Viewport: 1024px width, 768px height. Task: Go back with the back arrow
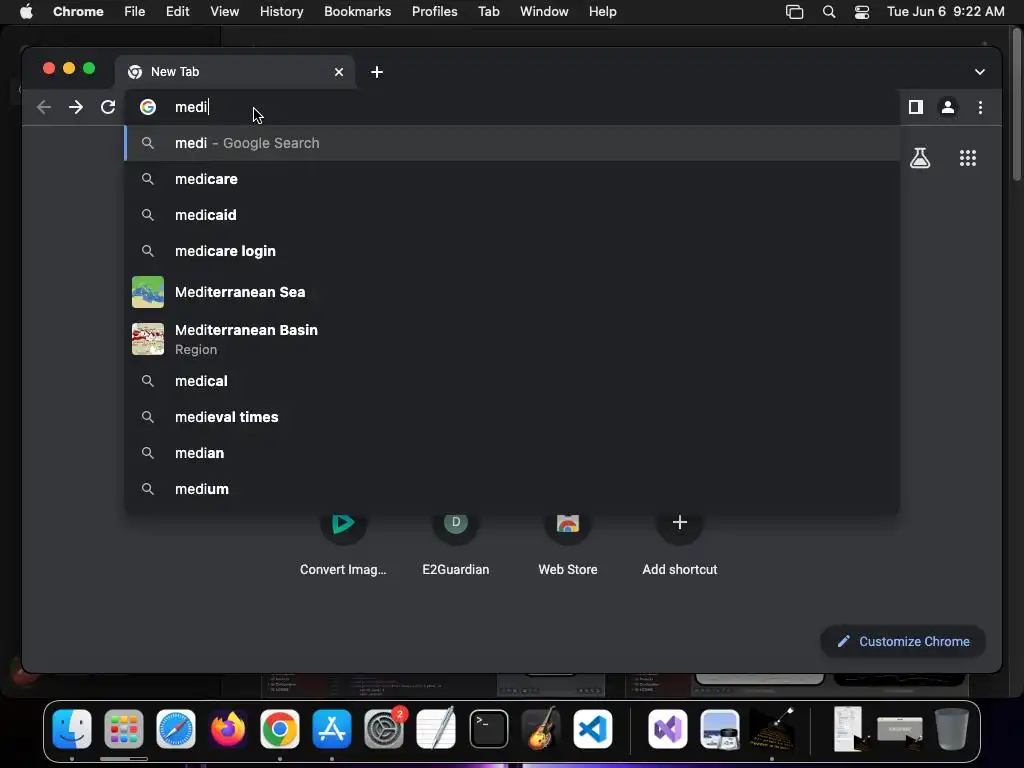click(44, 107)
